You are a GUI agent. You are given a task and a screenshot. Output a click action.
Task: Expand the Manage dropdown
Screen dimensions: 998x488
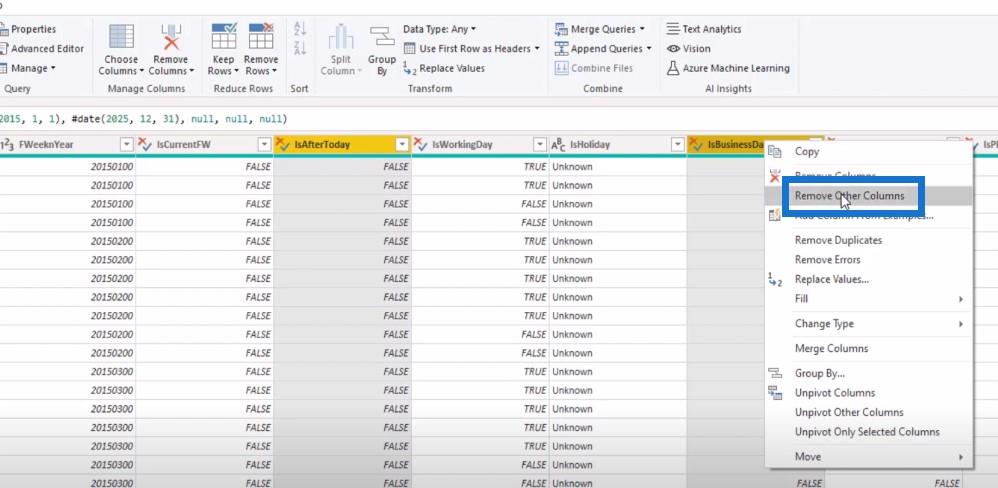coord(28,68)
